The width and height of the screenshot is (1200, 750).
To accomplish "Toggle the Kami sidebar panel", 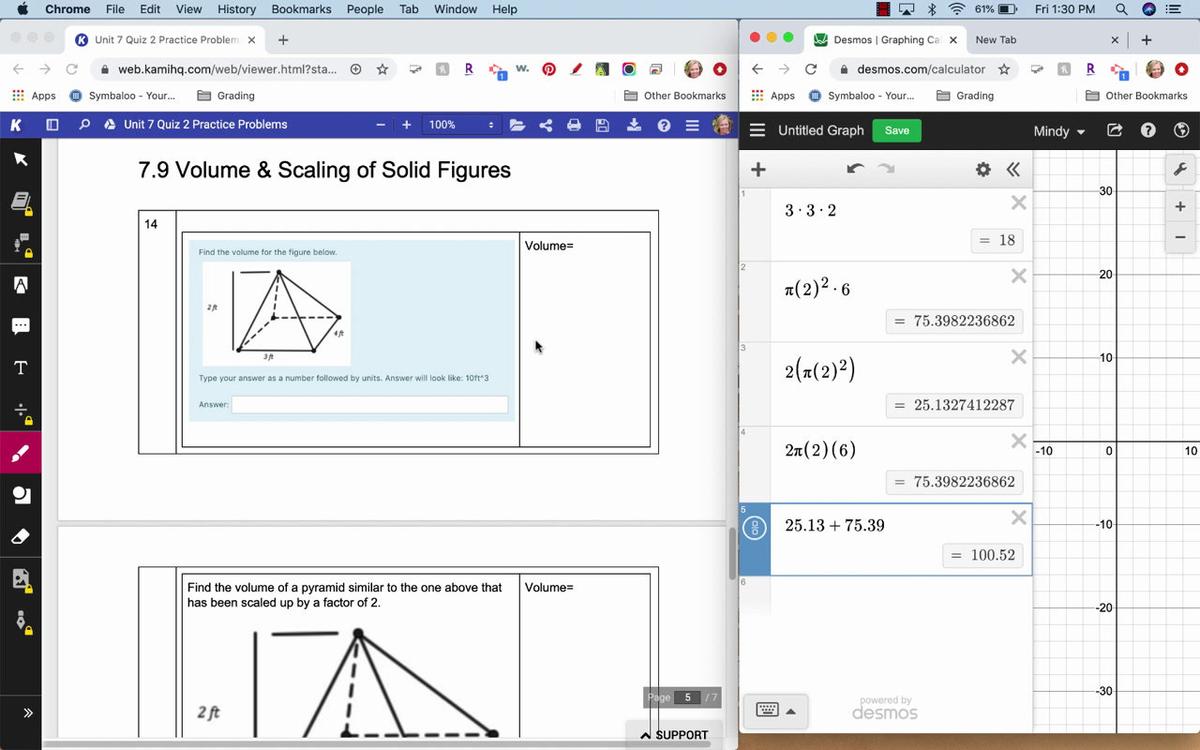I will click(x=53, y=125).
